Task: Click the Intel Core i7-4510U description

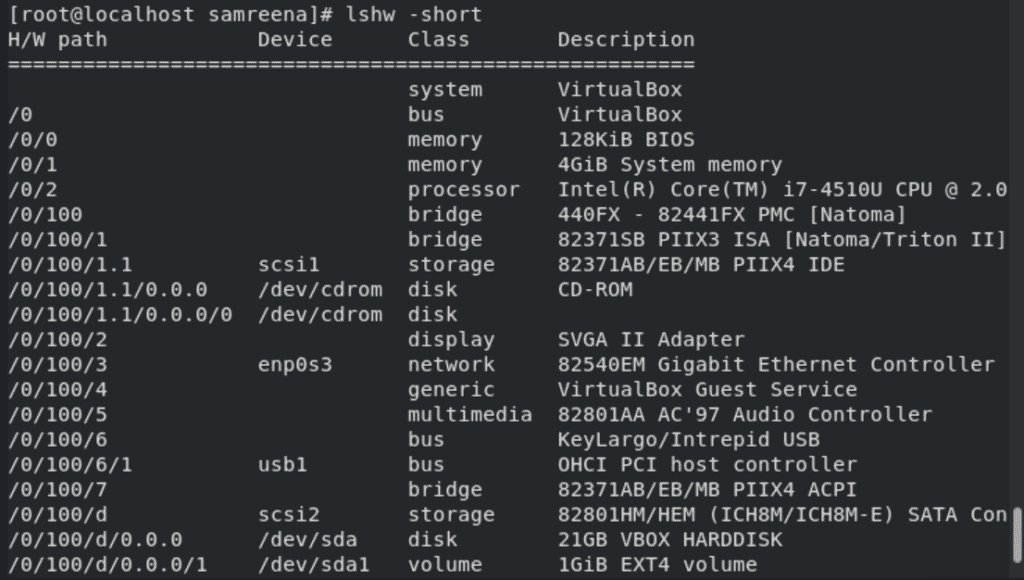Action: (x=781, y=190)
